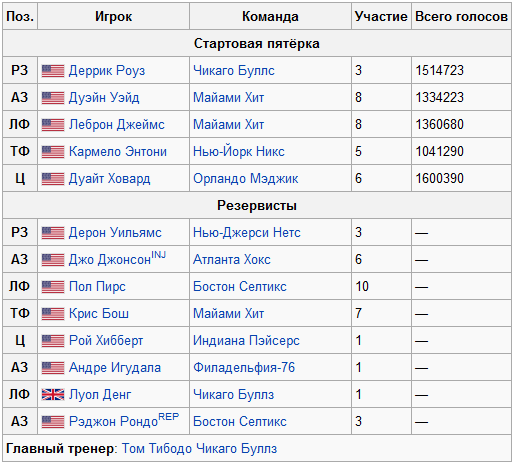Open Чикаго Буллз link in the coach row
515x464 pixels.
(236, 449)
